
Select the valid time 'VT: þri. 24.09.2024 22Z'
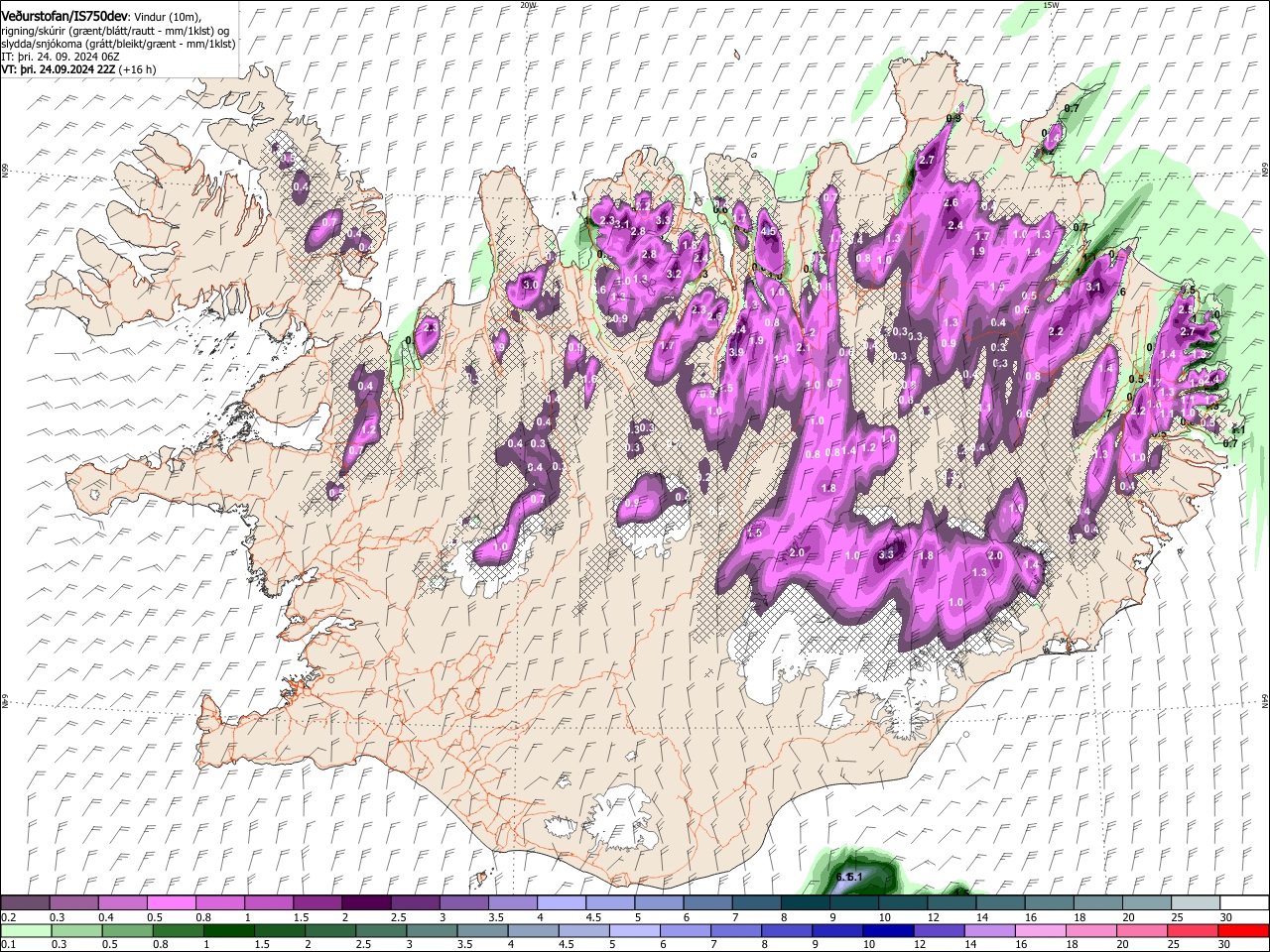pyautogui.click(x=59, y=69)
